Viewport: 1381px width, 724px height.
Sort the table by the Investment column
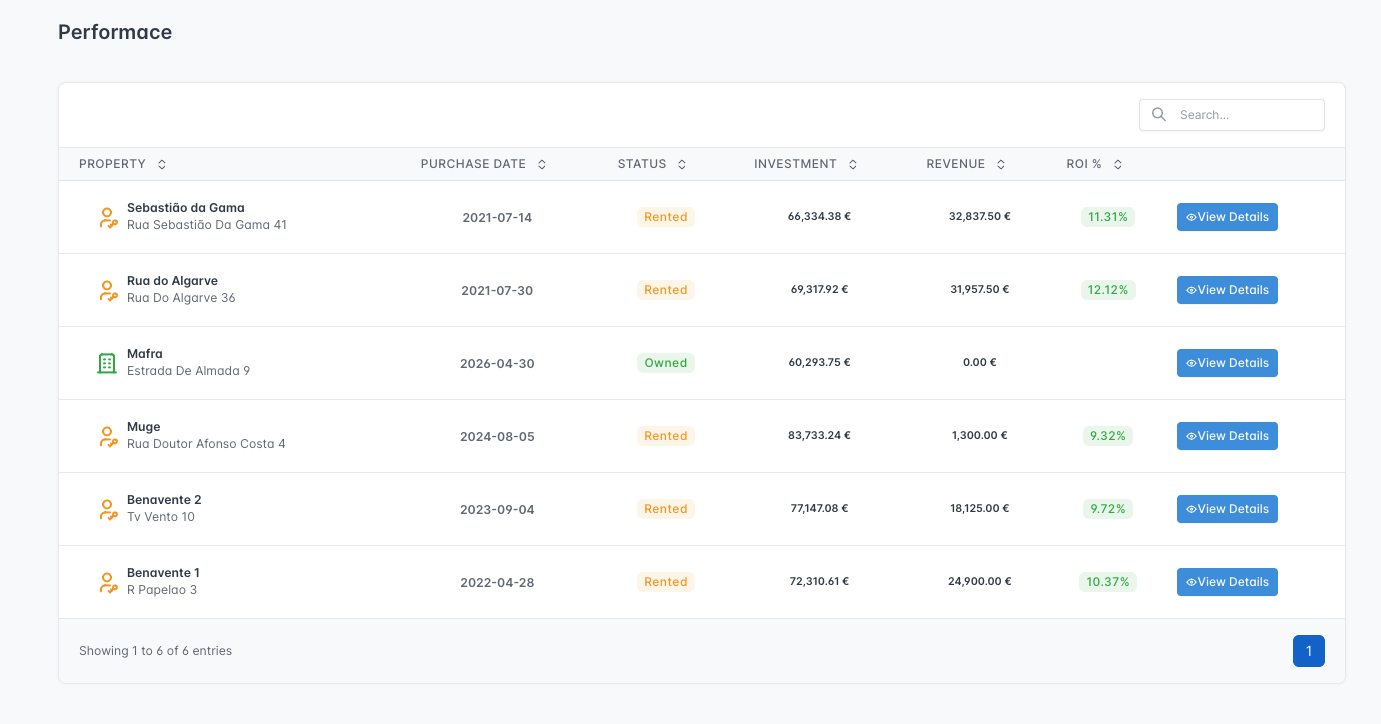point(853,164)
